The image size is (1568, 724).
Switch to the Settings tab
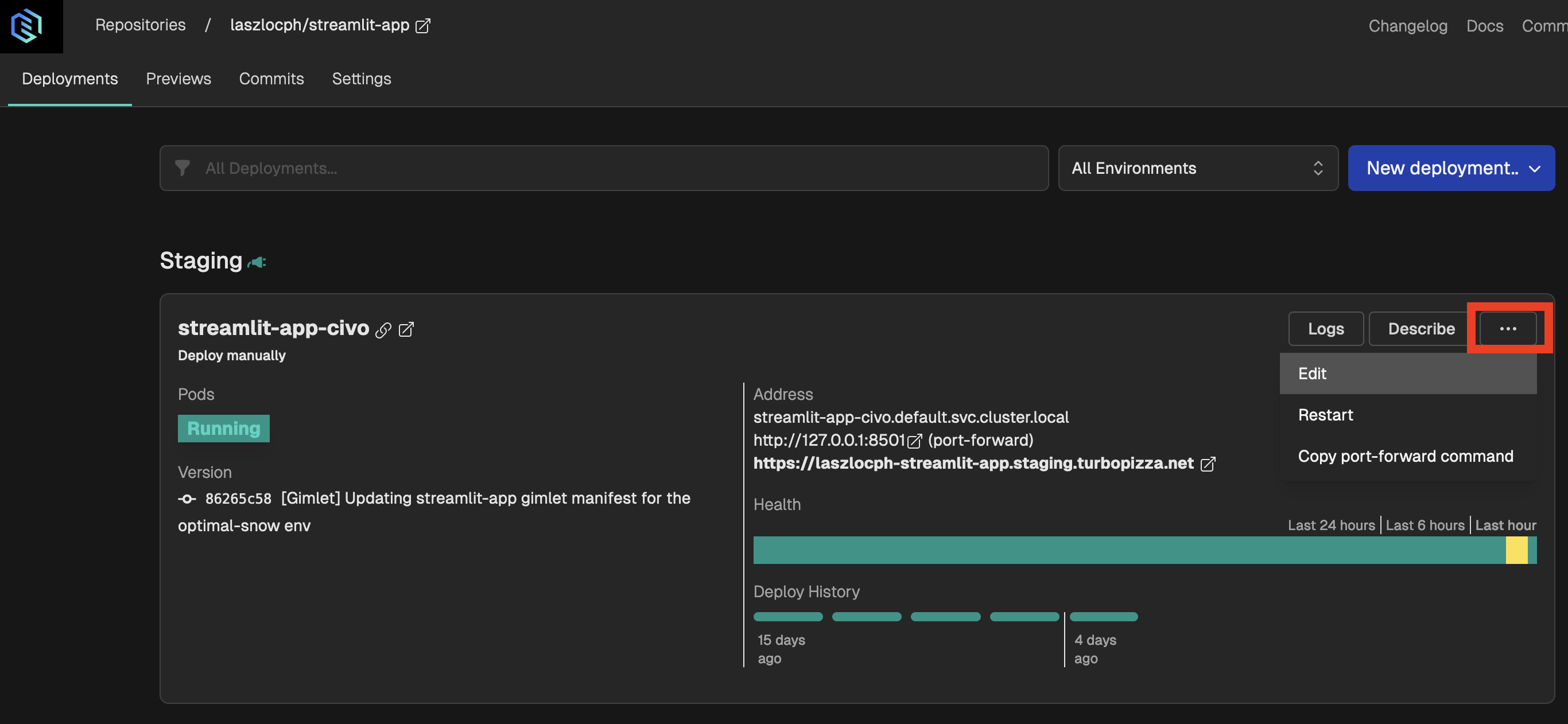(361, 77)
